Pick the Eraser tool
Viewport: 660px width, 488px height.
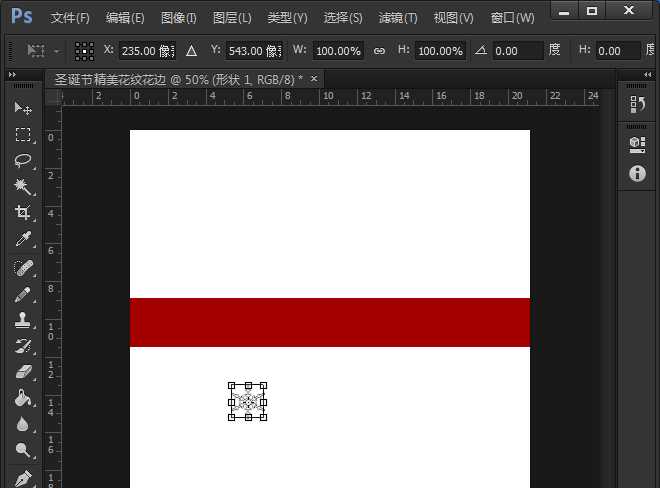(x=22, y=372)
